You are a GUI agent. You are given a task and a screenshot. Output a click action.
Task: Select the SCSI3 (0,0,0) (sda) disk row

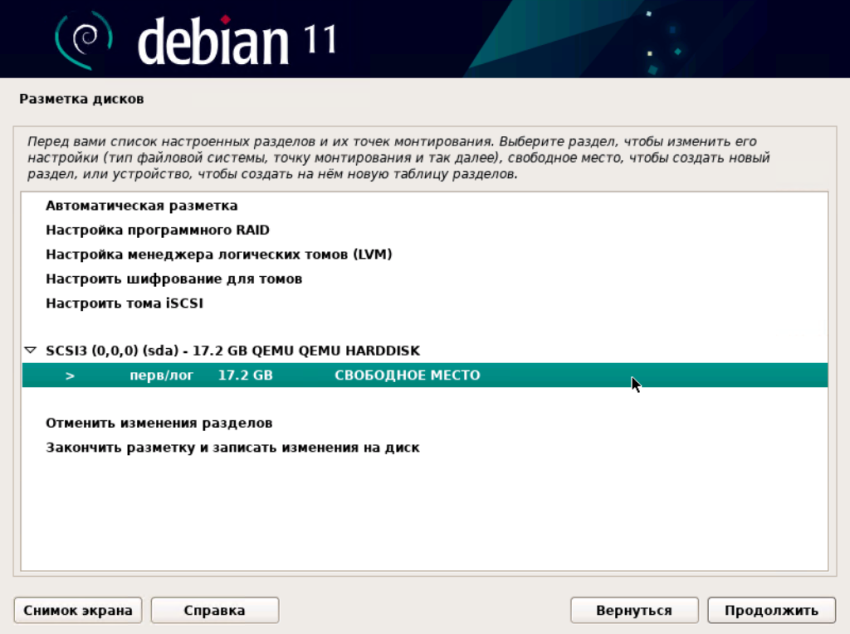[232, 351]
